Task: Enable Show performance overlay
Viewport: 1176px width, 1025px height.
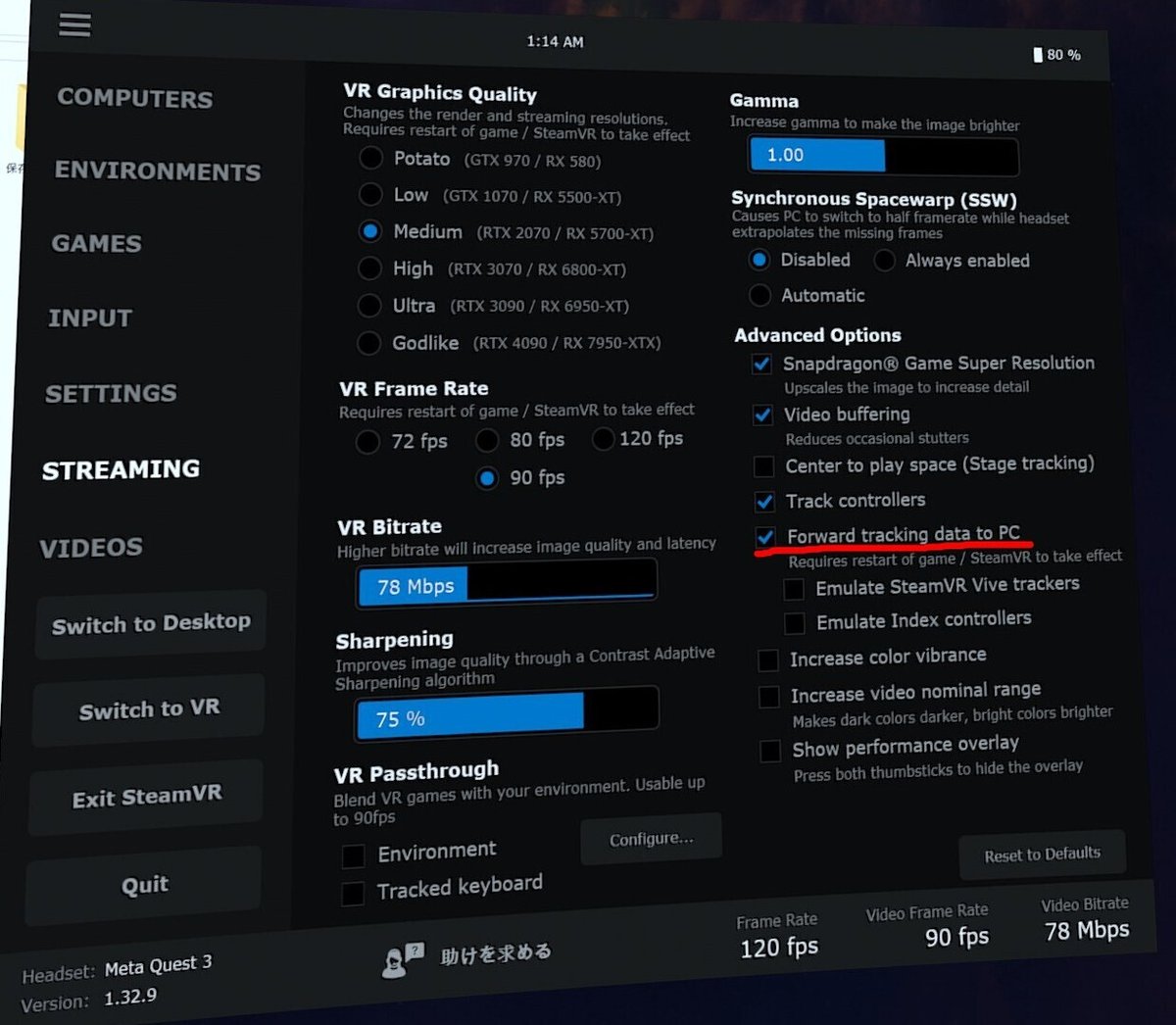Action: (770, 752)
